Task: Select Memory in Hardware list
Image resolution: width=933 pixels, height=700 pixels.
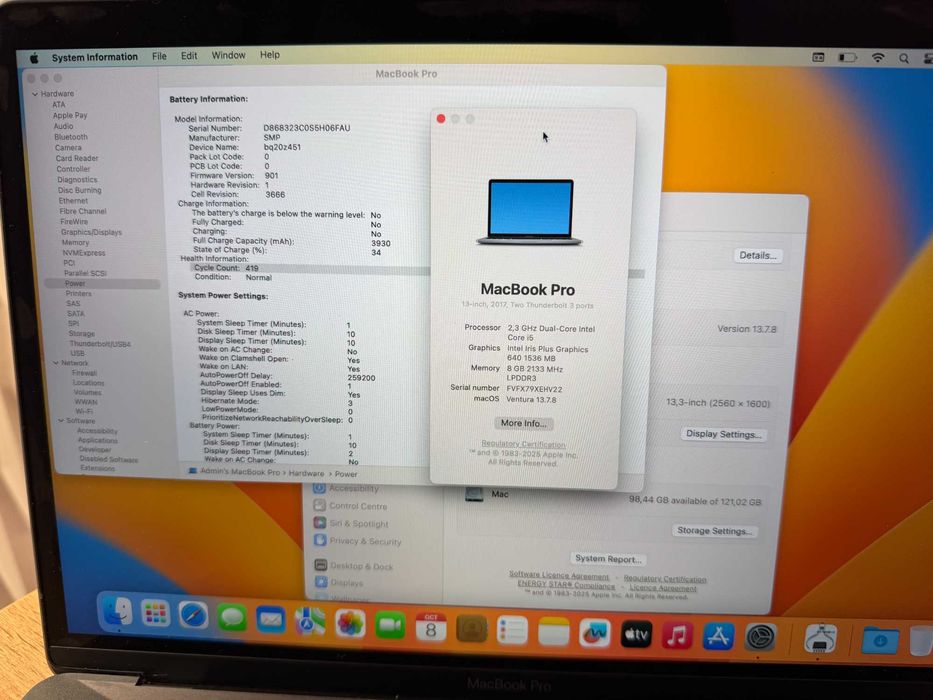Action: (76, 242)
